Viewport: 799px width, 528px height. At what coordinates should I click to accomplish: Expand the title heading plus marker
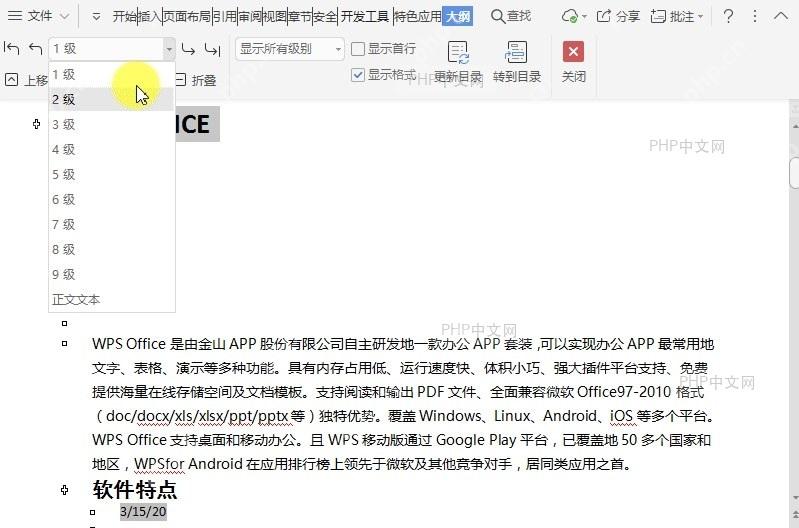click(x=37, y=124)
